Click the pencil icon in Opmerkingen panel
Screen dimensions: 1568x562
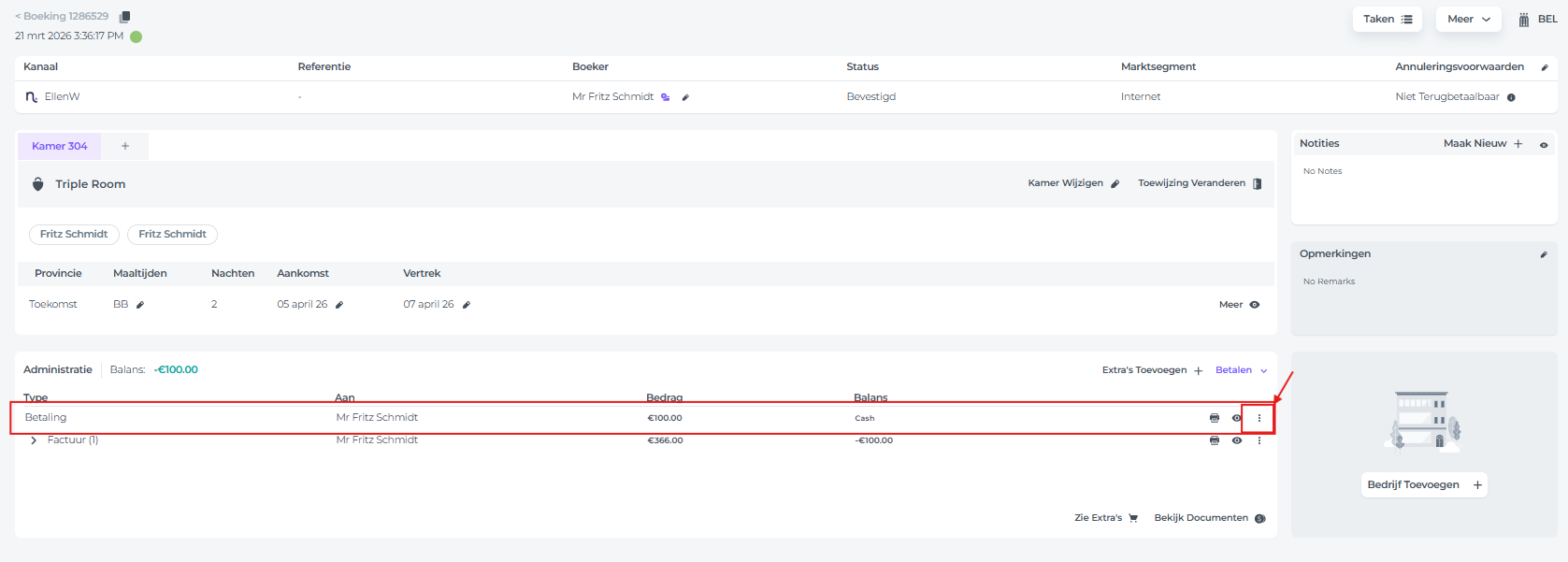[x=1544, y=254]
